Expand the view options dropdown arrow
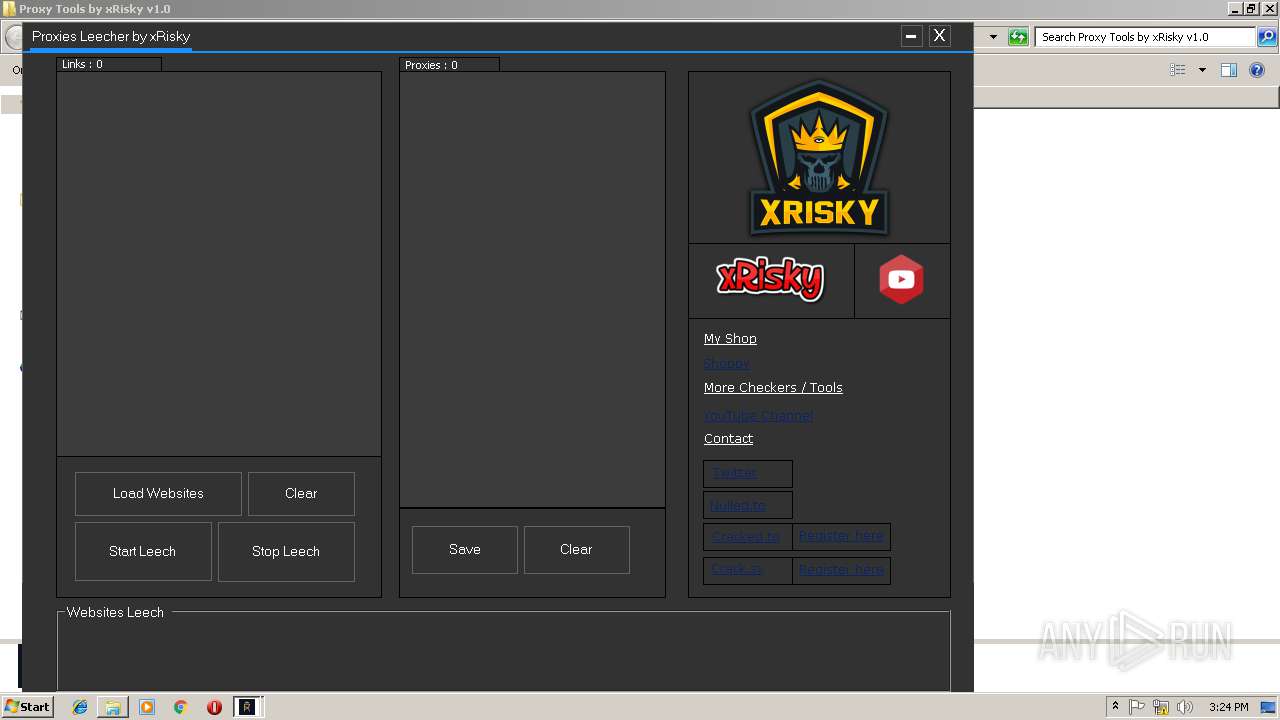Screen dimensions: 1280x720 click(1202, 70)
